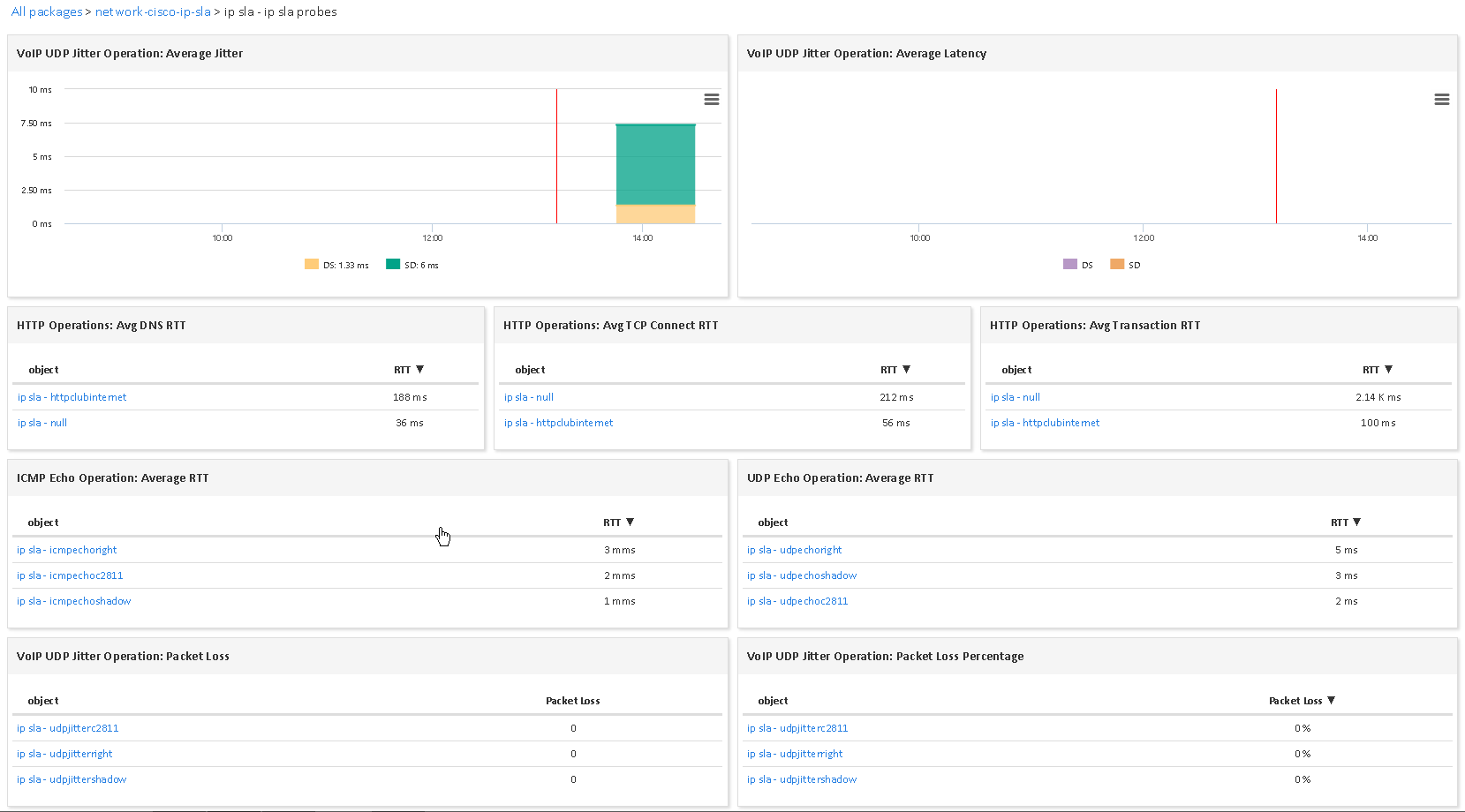Click the orange SD swatch in Latency legend
1465x812 pixels.
click(1117, 264)
